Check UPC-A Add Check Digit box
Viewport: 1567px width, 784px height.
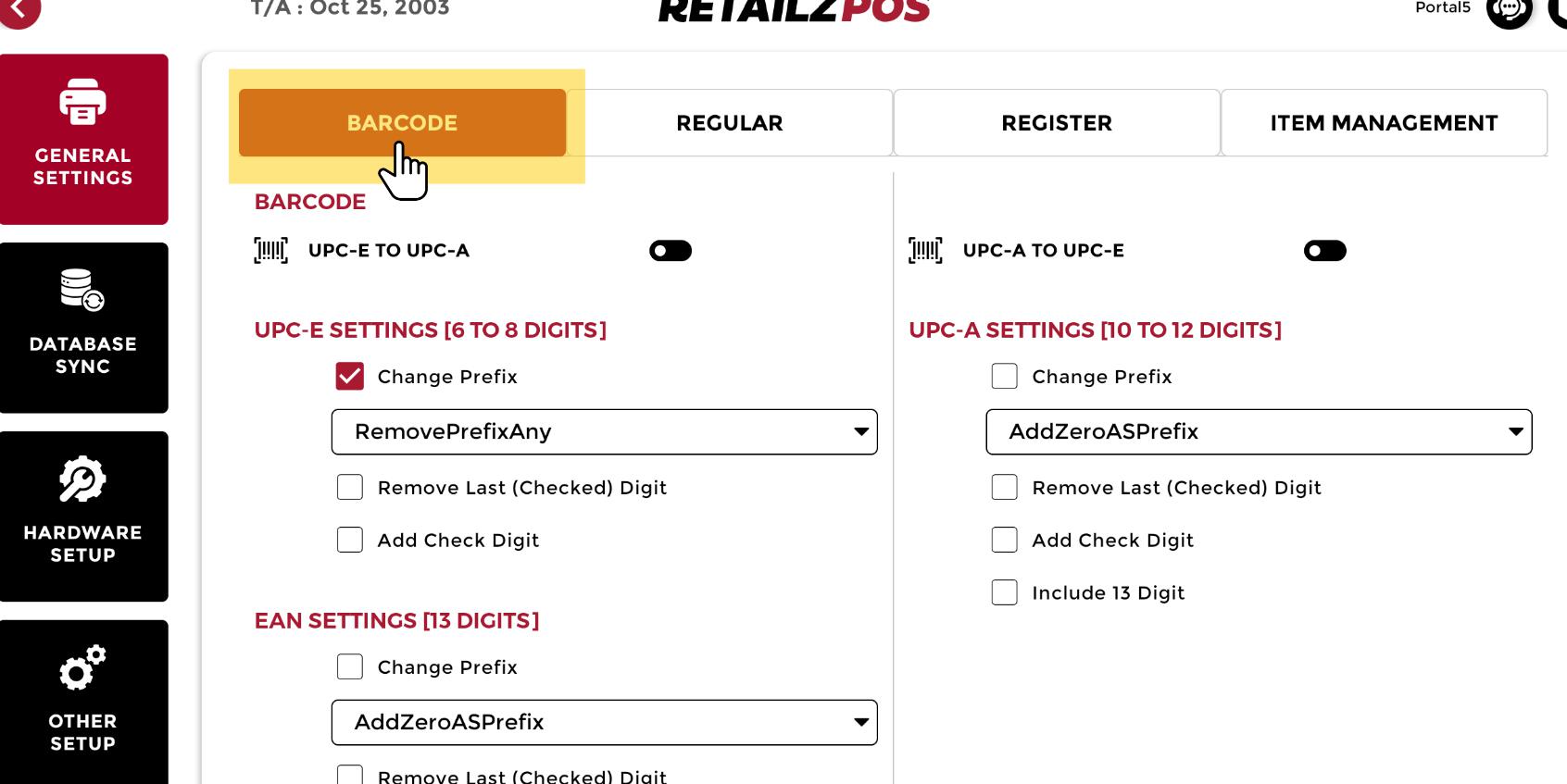[1005, 540]
